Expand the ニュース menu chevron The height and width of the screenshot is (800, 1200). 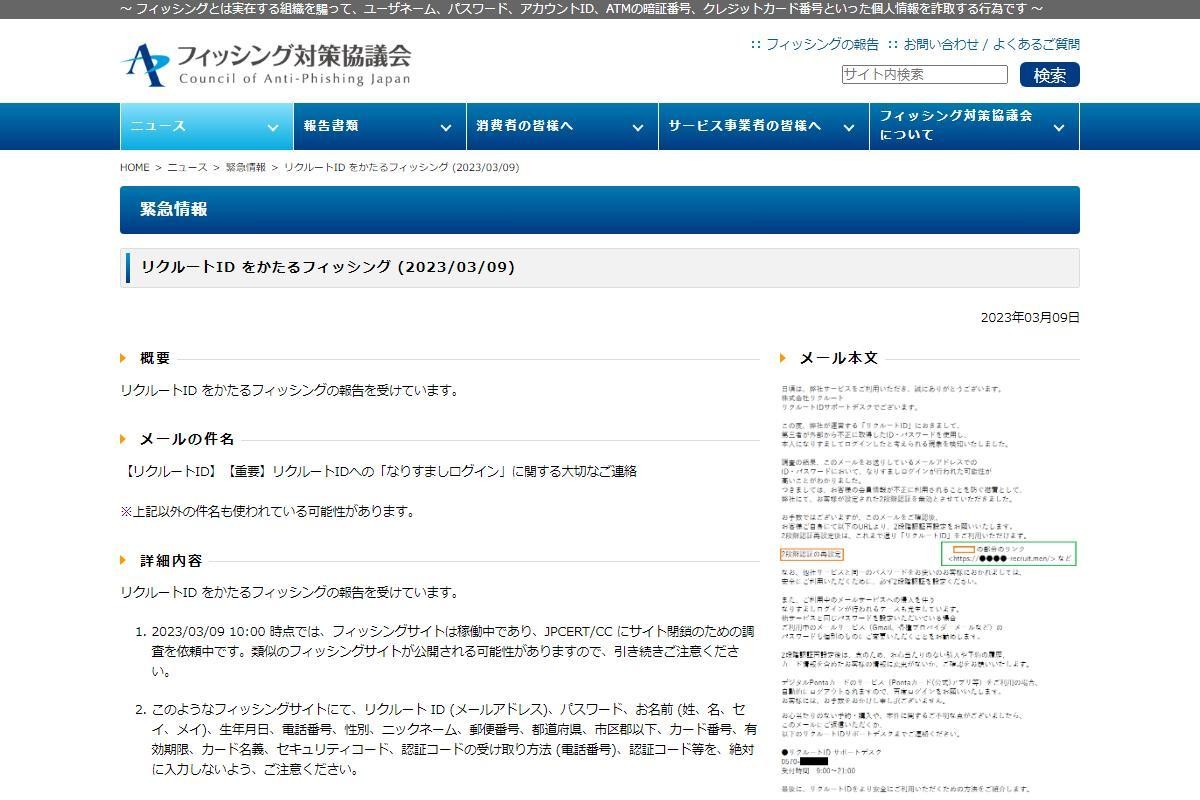pos(272,127)
